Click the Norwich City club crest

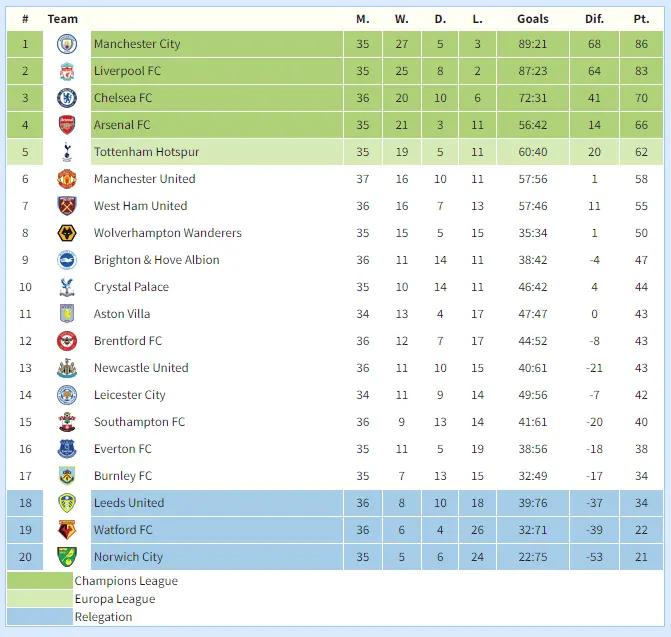click(67, 557)
